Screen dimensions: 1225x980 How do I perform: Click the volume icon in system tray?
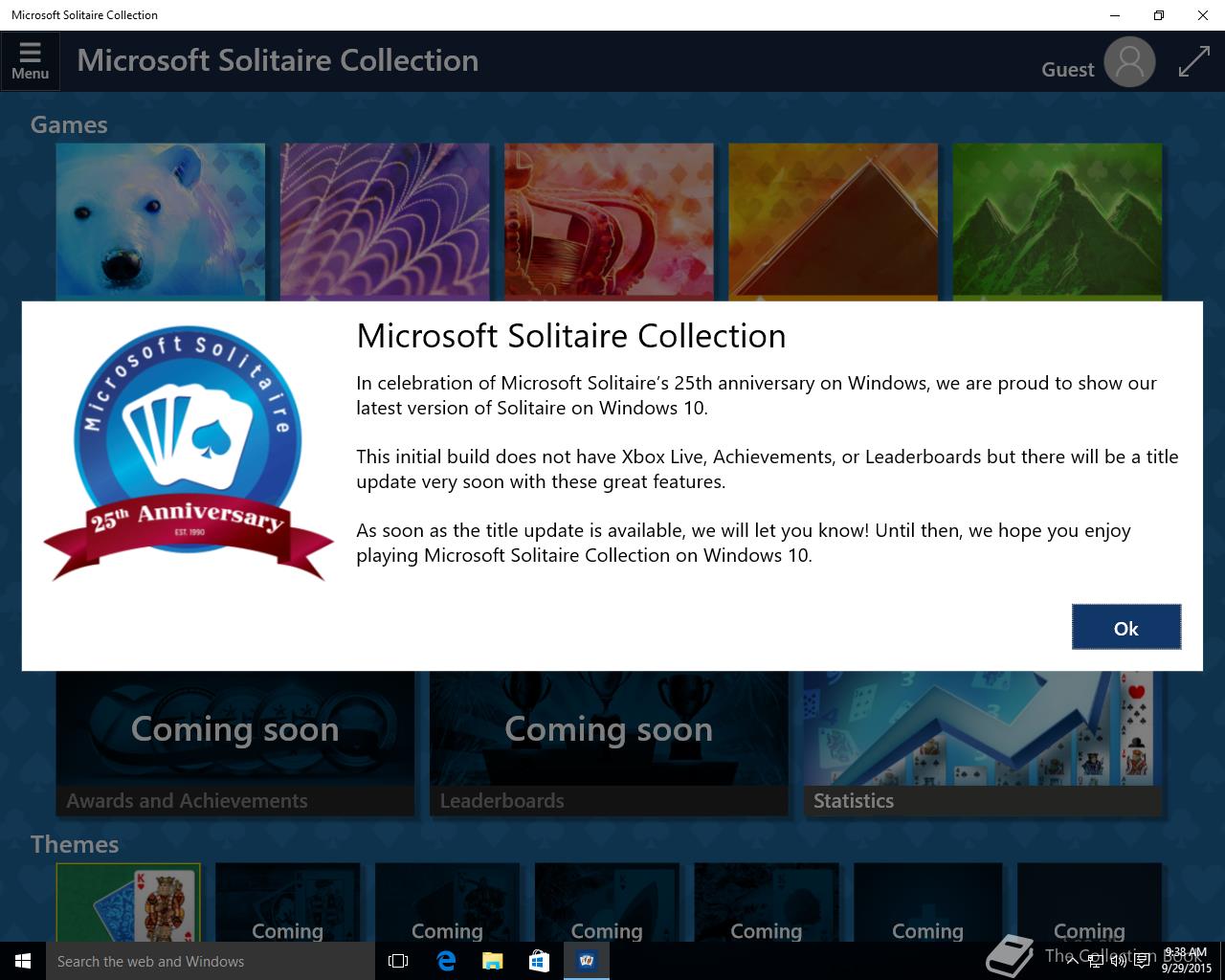1118,961
